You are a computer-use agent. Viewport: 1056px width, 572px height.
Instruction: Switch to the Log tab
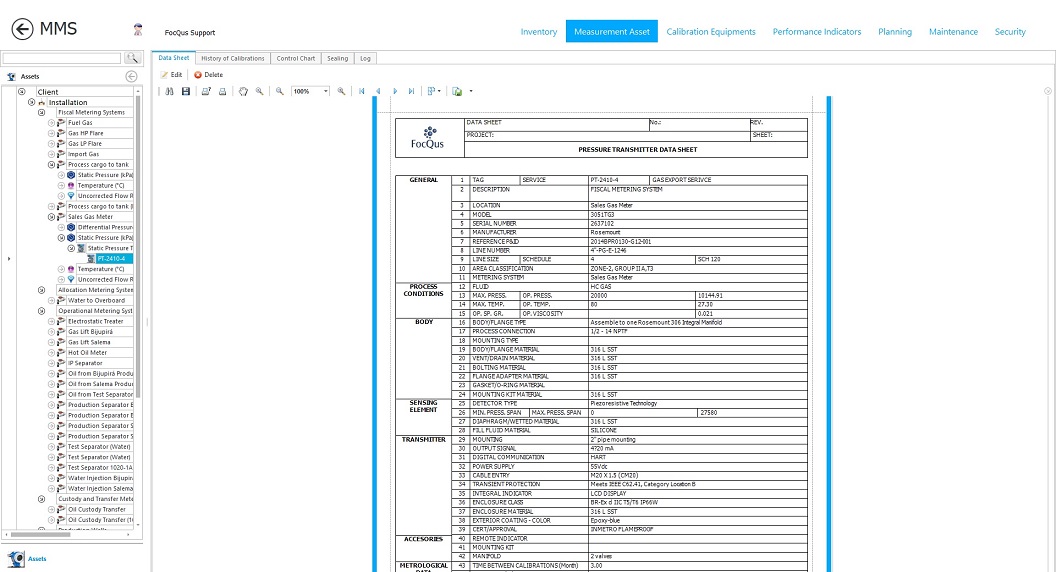pyautogui.click(x=365, y=59)
